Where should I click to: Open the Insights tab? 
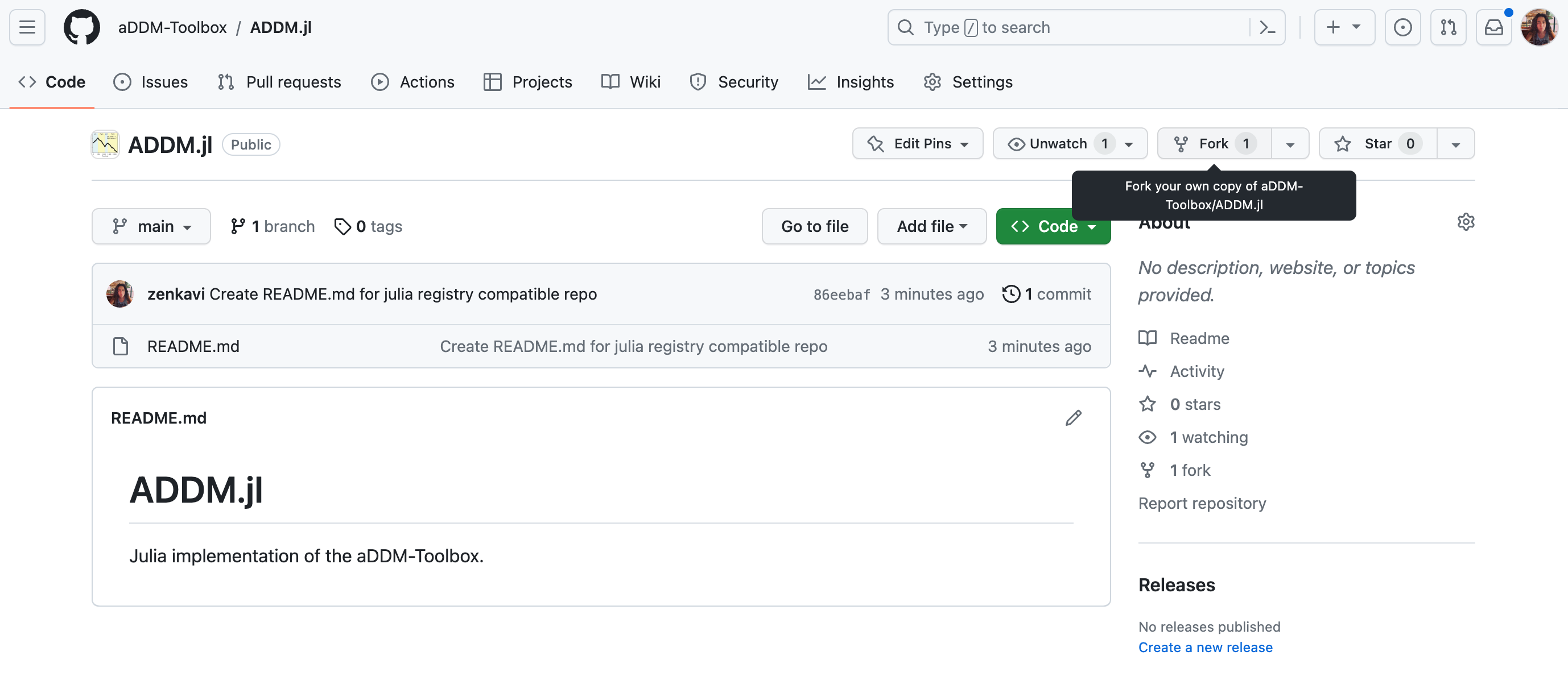pyautogui.click(x=851, y=81)
